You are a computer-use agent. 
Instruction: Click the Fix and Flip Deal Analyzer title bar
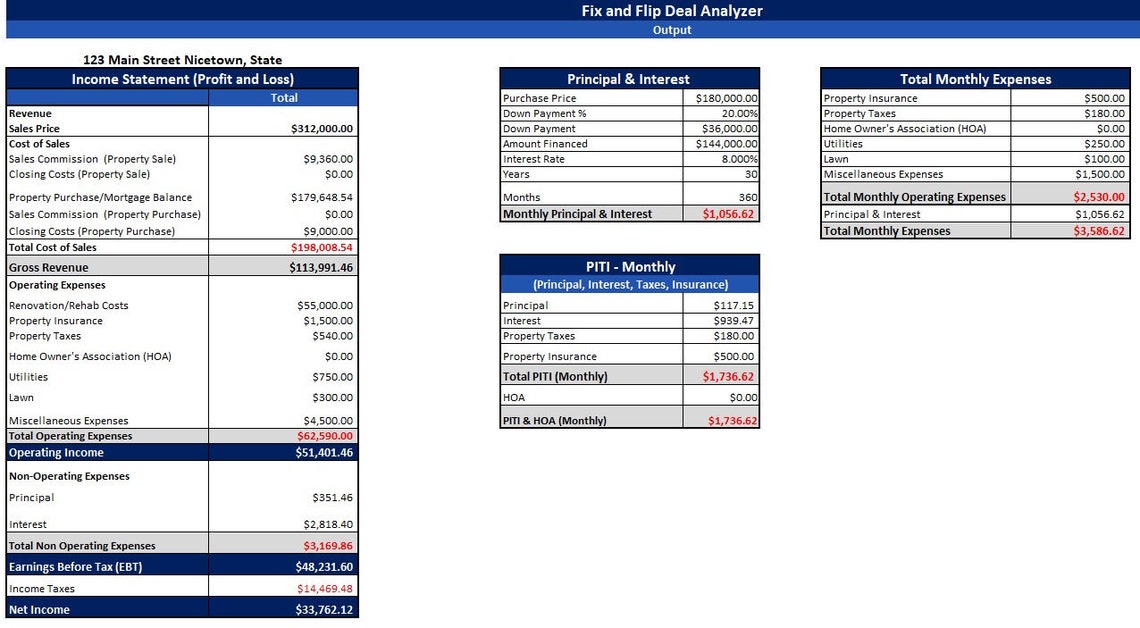671,10
